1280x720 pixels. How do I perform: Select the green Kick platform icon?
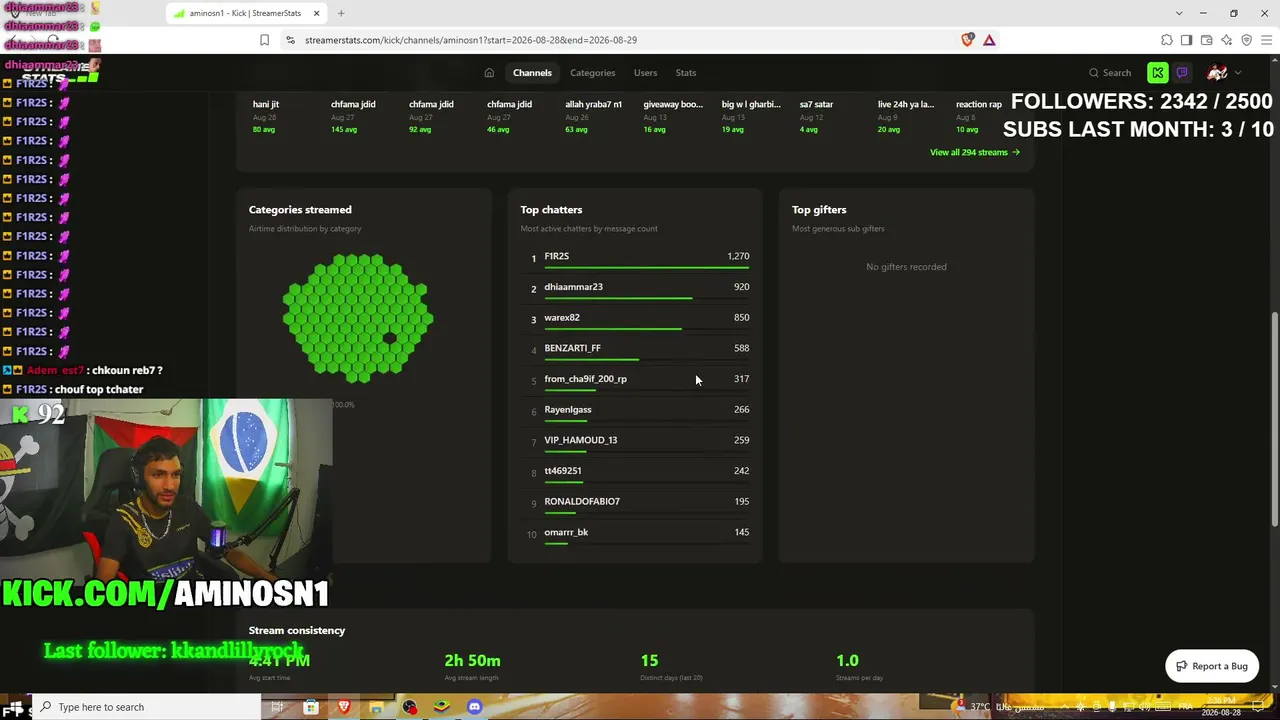(1158, 73)
